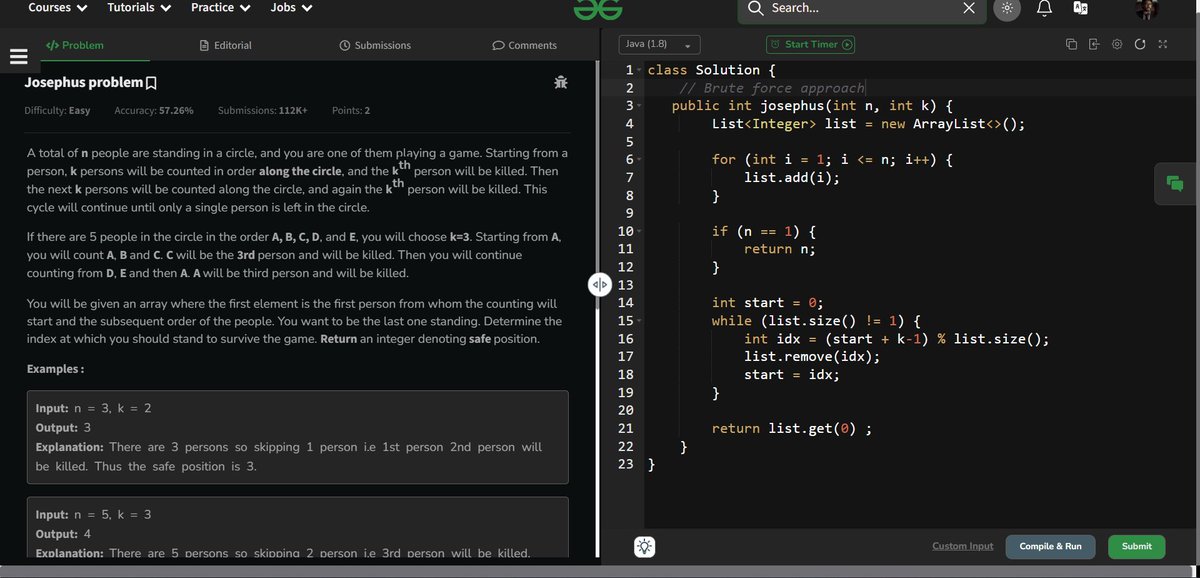Screen dimensions: 1200x578
Task: Switch to the Comments tab
Action: coord(525,45)
